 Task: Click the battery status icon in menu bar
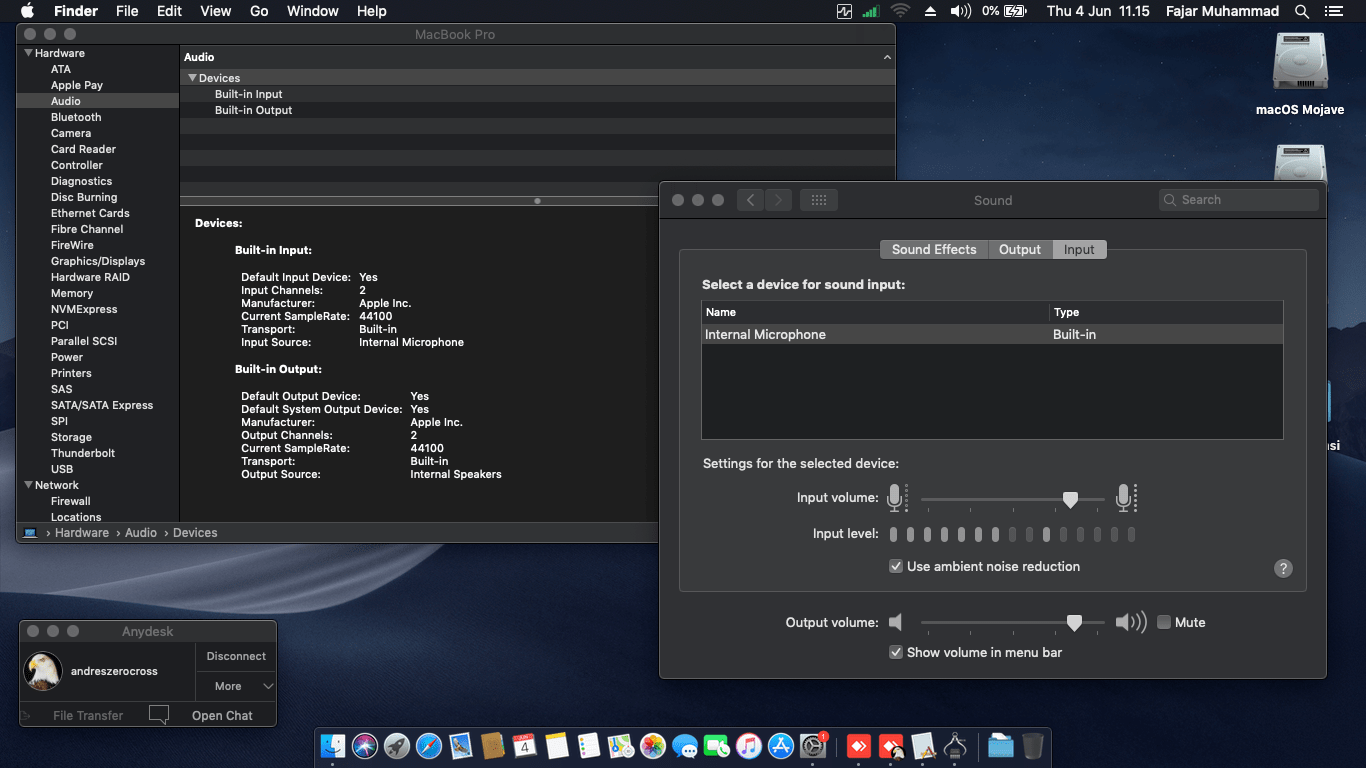tap(1016, 11)
